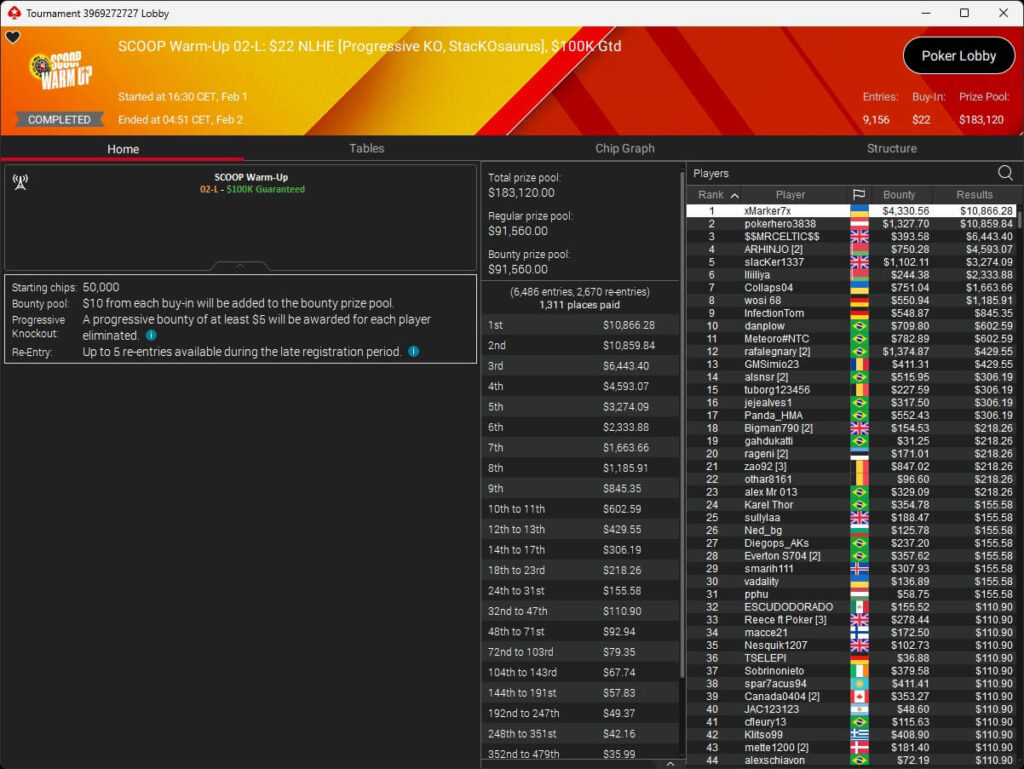Screen dimensions: 1024x769
Task: Select player pokerhero3838 in the list
Action: coord(780,224)
